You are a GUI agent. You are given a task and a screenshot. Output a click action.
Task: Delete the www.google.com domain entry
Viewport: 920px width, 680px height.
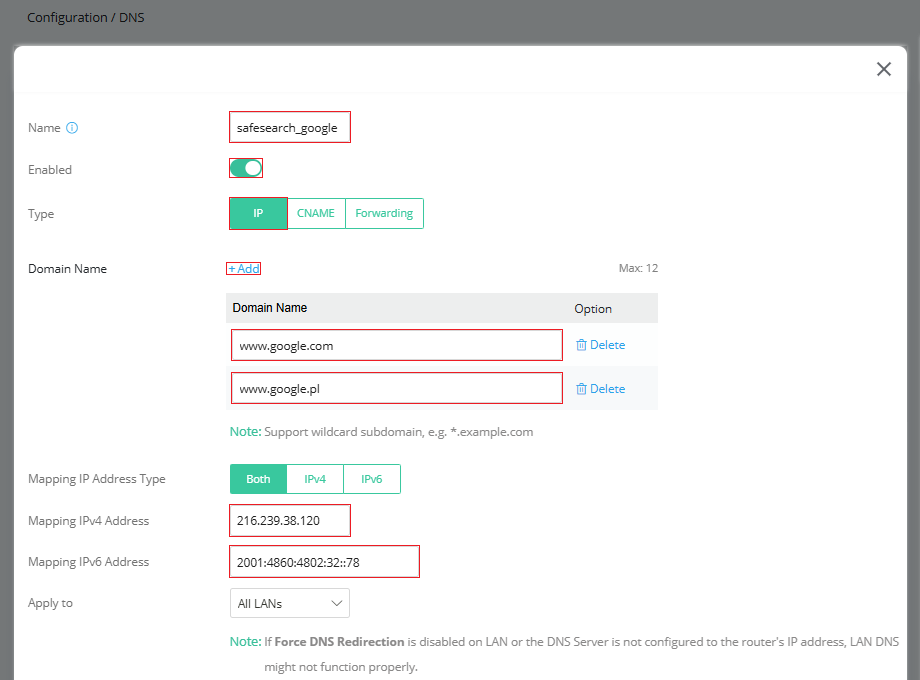tap(600, 345)
